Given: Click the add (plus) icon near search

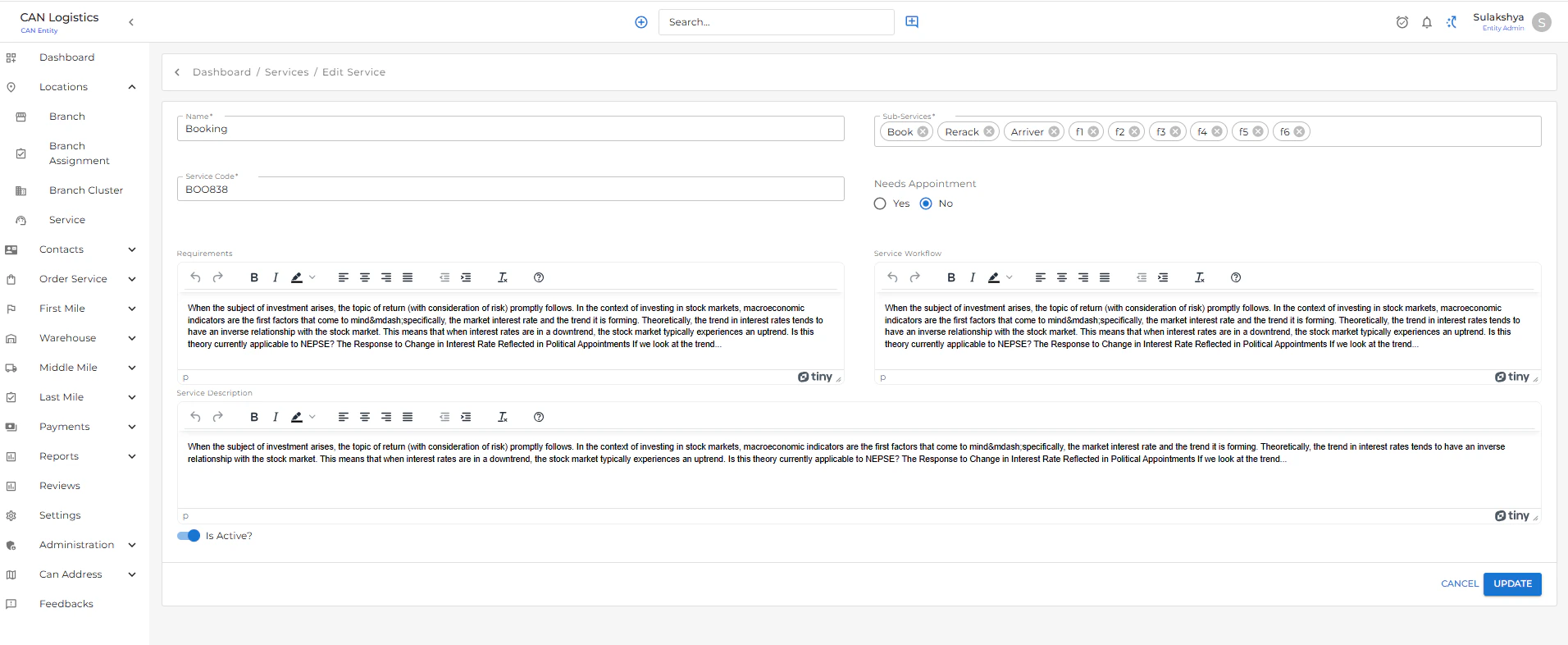Looking at the screenshot, I should (641, 22).
